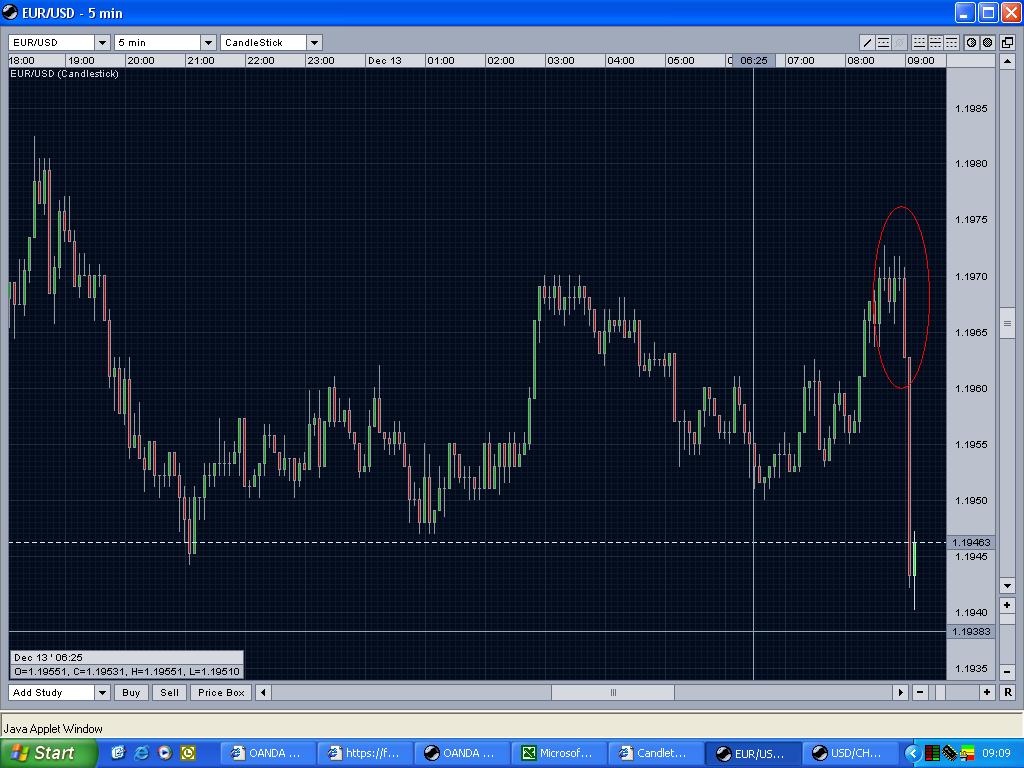Detach the chart into a separate window
The width and height of the screenshot is (1024, 768).
tap(1008, 42)
